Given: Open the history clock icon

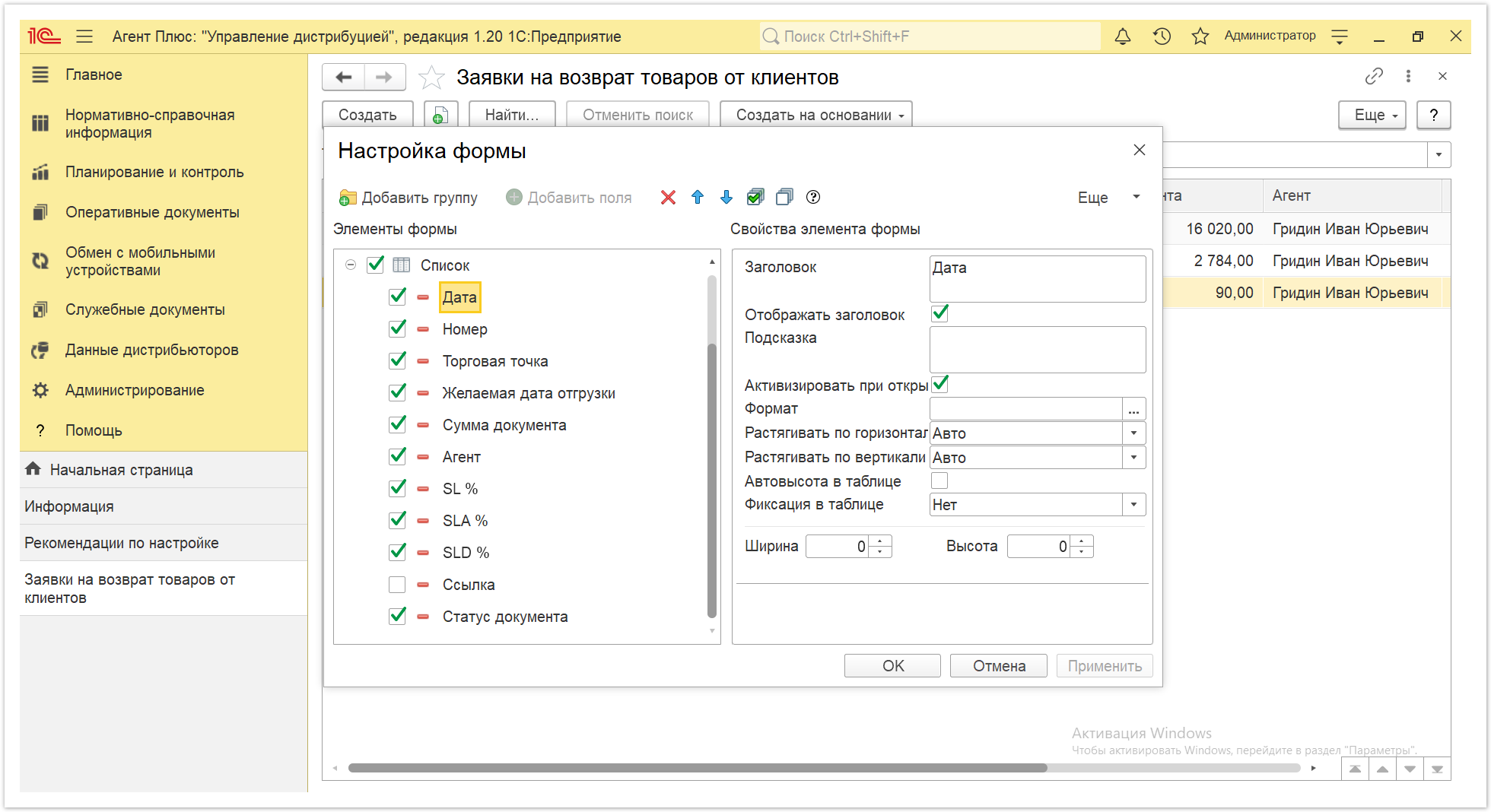Looking at the screenshot, I should 1162,36.
